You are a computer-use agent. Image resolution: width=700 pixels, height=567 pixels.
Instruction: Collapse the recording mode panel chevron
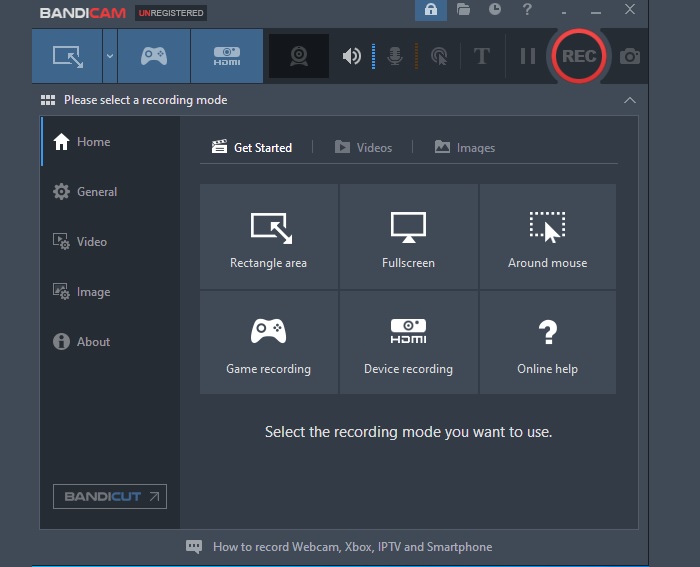pyautogui.click(x=629, y=100)
